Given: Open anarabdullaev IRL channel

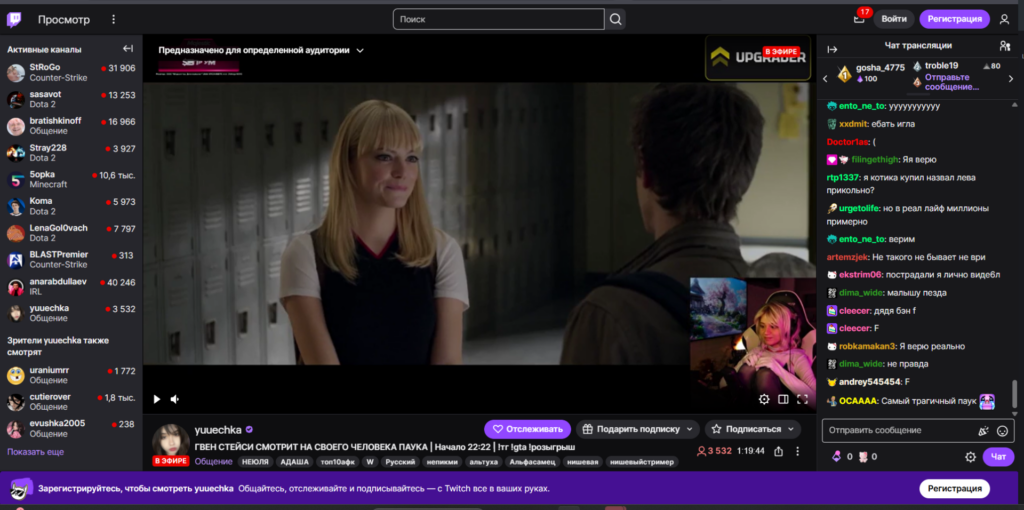Looking at the screenshot, I should (x=71, y=287).
